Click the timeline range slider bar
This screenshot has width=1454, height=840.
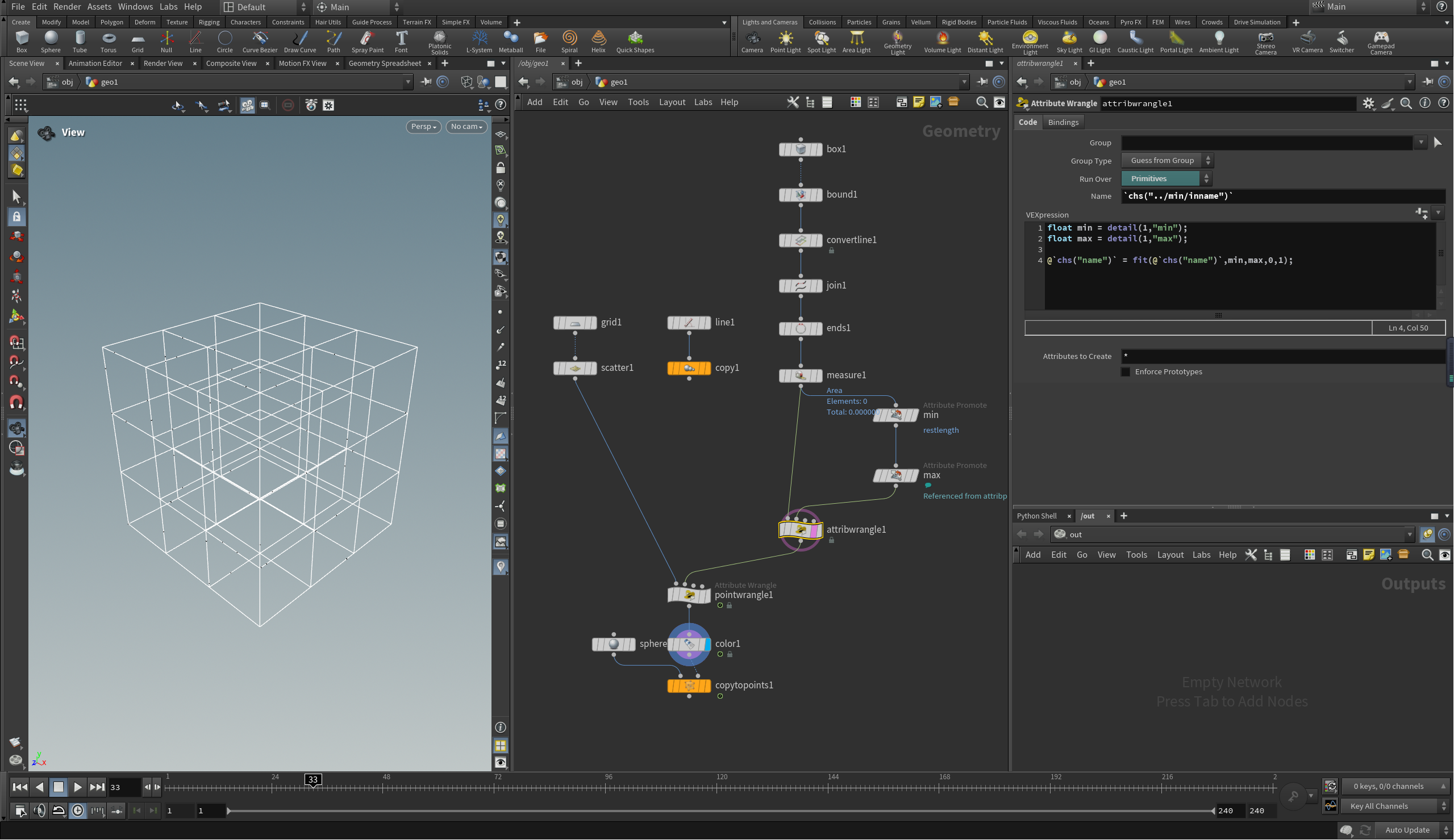coord(720,811)
